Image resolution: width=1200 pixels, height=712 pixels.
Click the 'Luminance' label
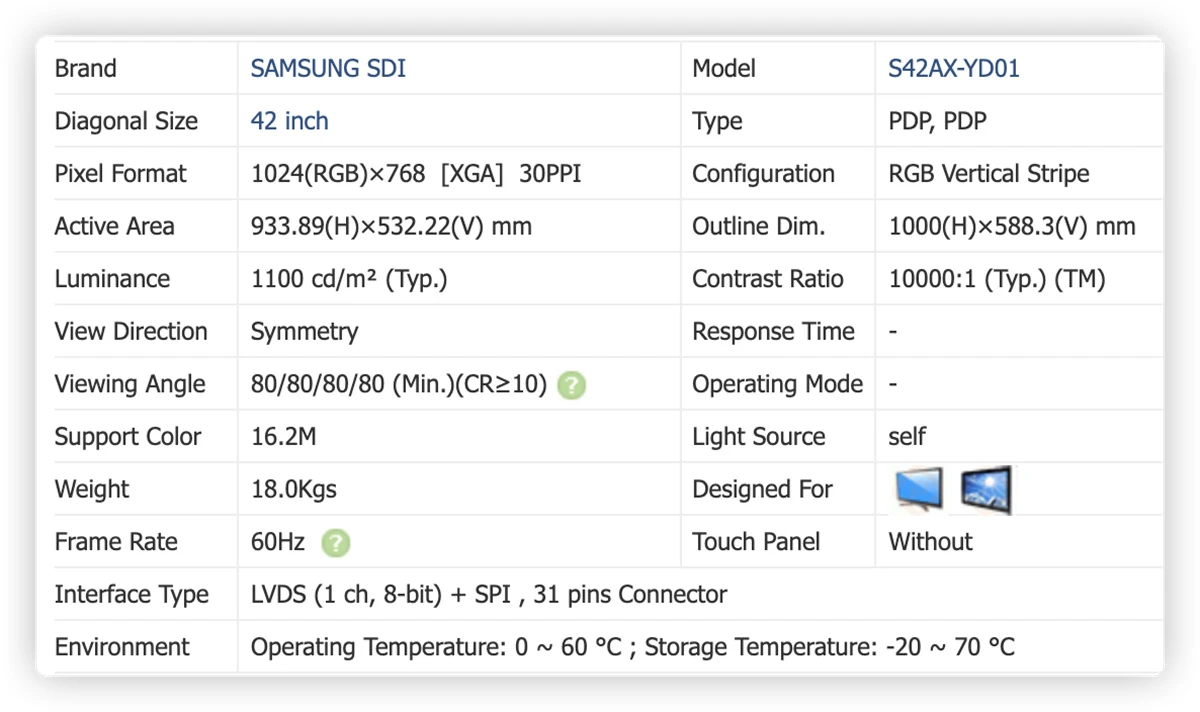click(112, 279)
